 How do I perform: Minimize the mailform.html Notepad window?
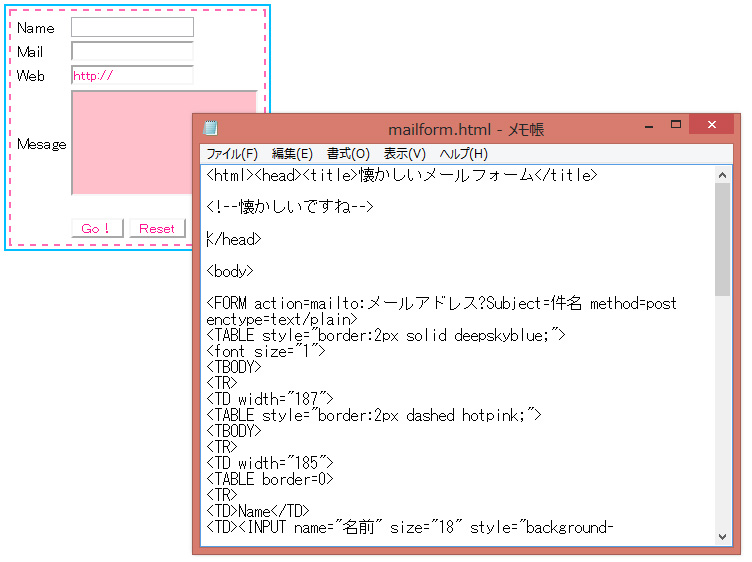tap(649, 126)
